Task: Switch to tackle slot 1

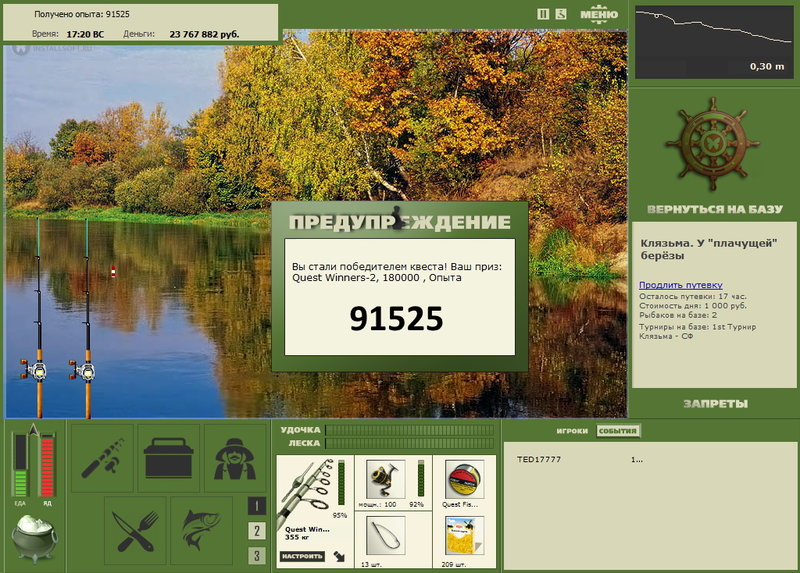Action: click(257, 506)
